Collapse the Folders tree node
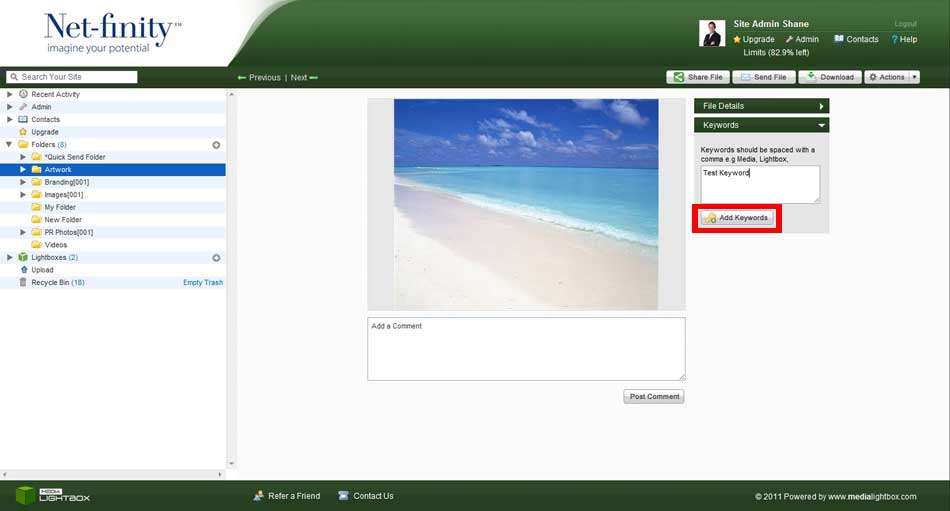 [x=10, y=145]
